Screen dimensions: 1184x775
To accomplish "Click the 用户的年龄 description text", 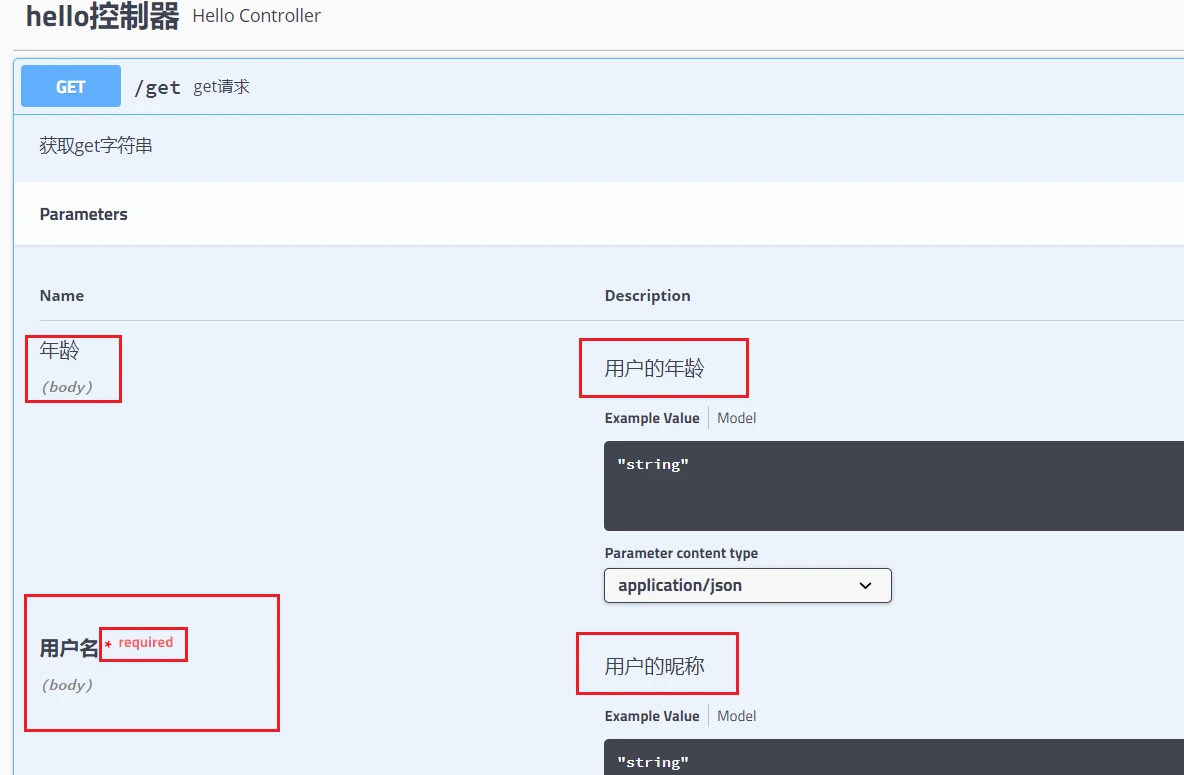I will [x=654, y=368].
